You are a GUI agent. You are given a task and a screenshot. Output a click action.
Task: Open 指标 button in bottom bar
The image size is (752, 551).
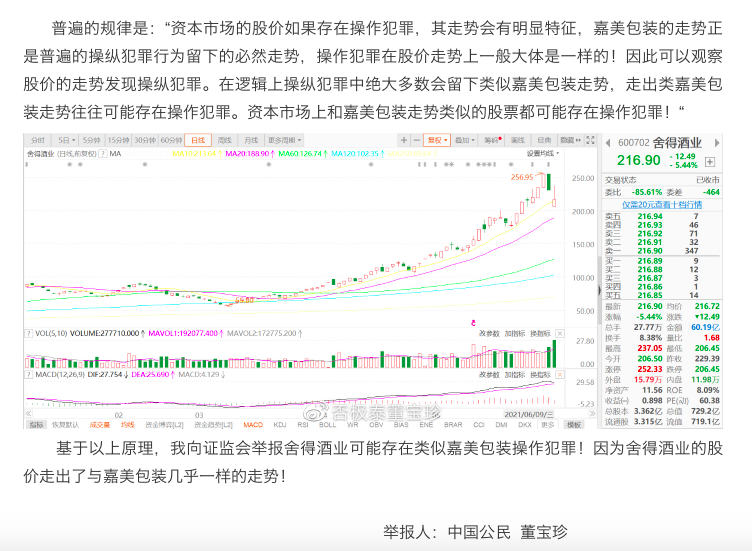[x=36, y=425]
